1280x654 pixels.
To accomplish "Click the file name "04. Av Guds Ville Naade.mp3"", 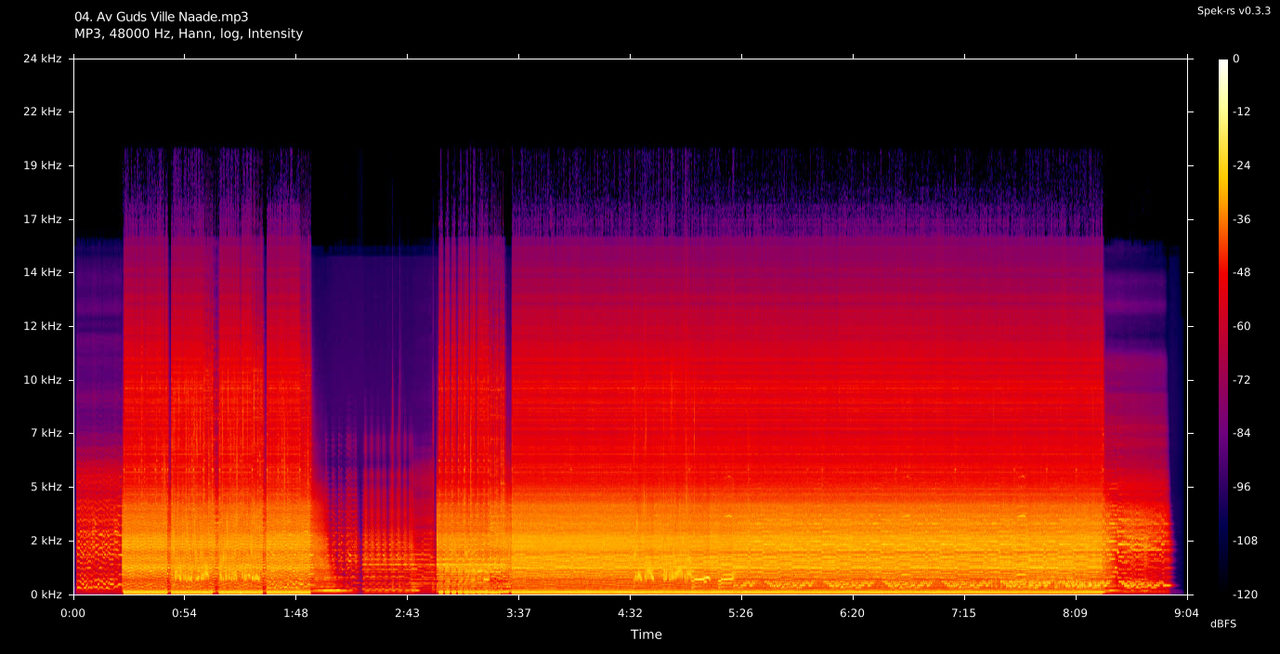I will (162, 17).
